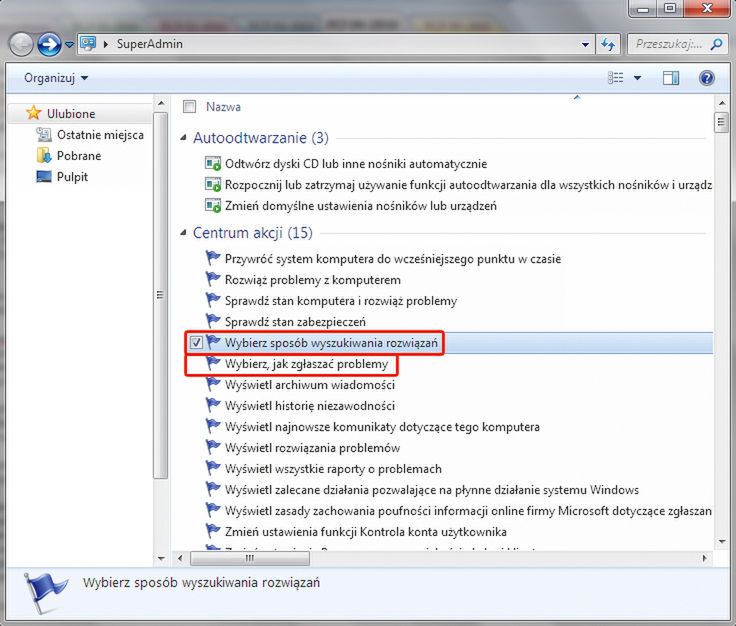This screenshot has width=736, height=626.
Task: Click flag icon beside Rozwiąż problemy z komputerem
Action: pos(213,279)
